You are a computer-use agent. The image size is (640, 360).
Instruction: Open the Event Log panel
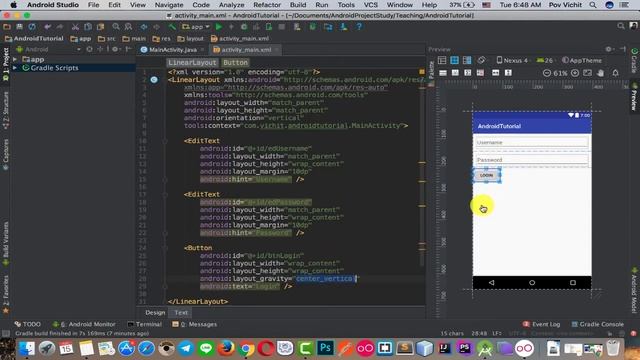click(541, 324)
